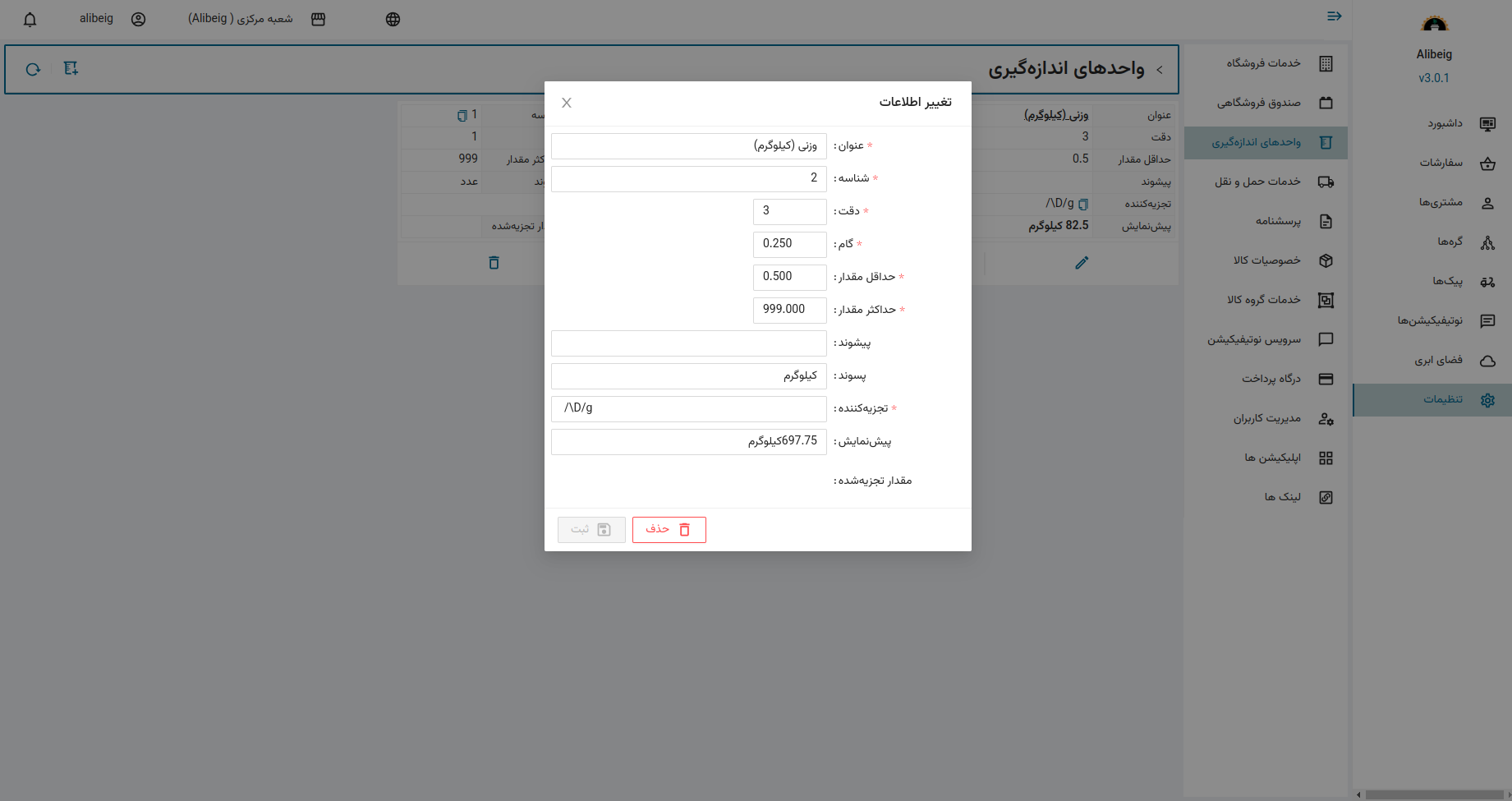Click the step field showing 0.250

(x=789, y=244)
